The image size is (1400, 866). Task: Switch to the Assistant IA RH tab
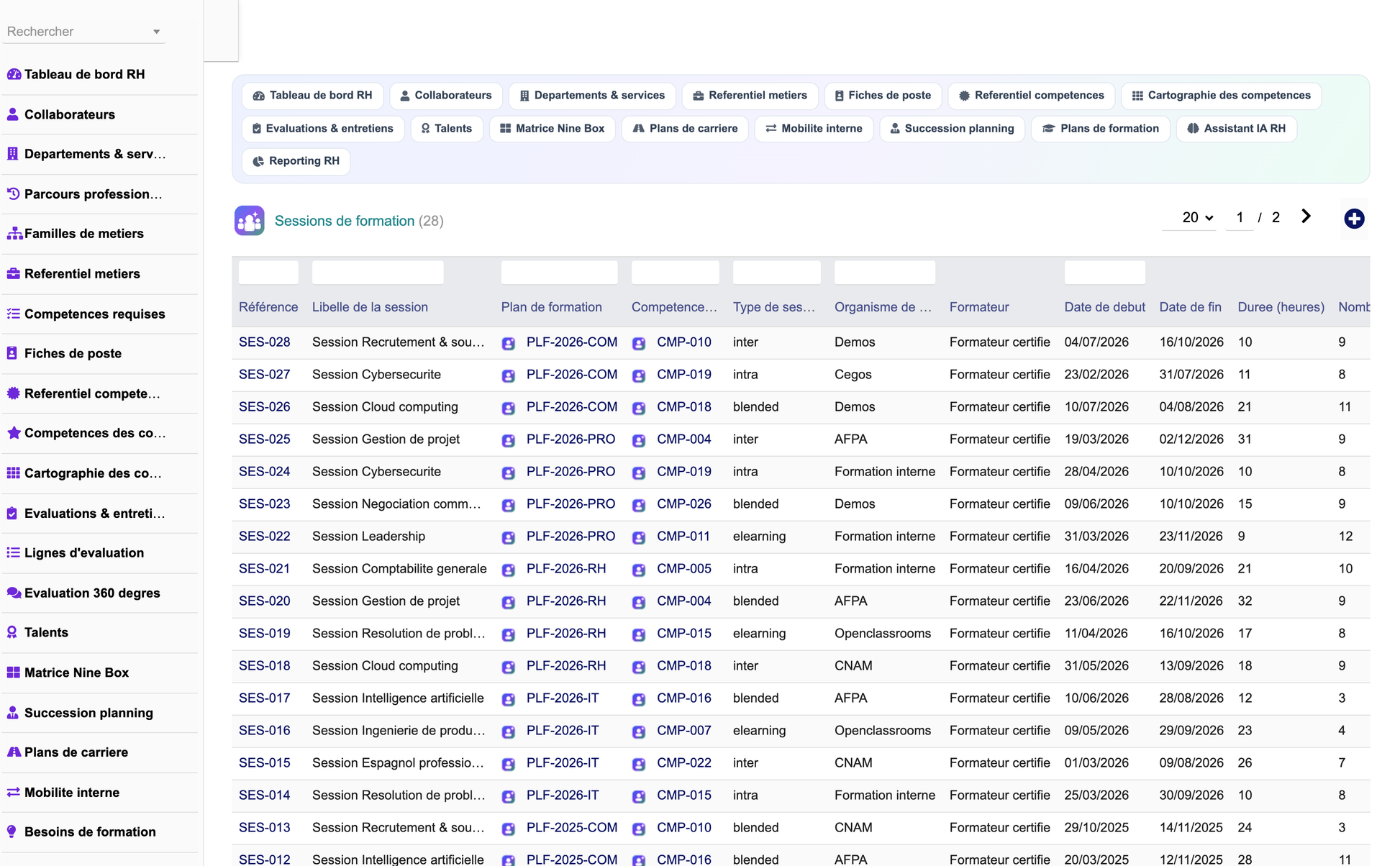point(1237,129)
